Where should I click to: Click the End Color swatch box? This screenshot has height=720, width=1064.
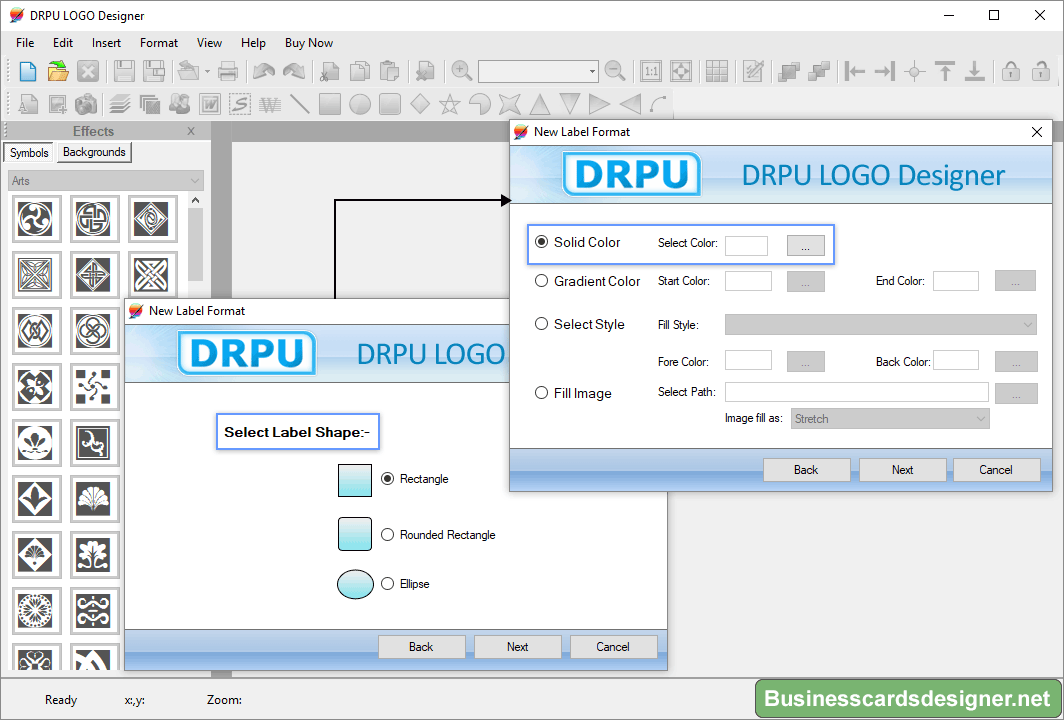(956, 281)
